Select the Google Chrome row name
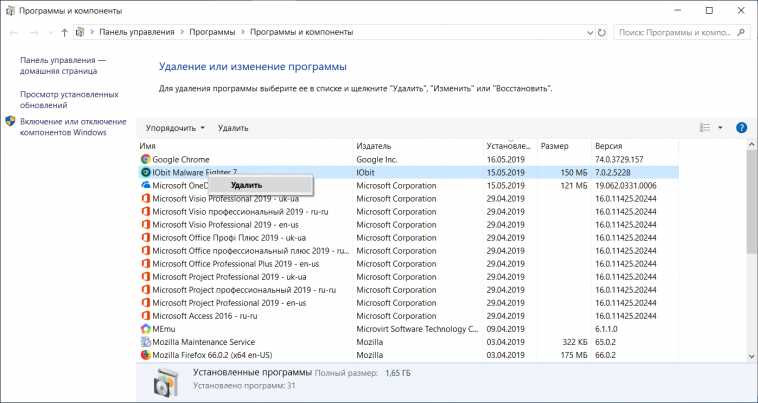This screenshot has width=758, height=403. (181, 159)
